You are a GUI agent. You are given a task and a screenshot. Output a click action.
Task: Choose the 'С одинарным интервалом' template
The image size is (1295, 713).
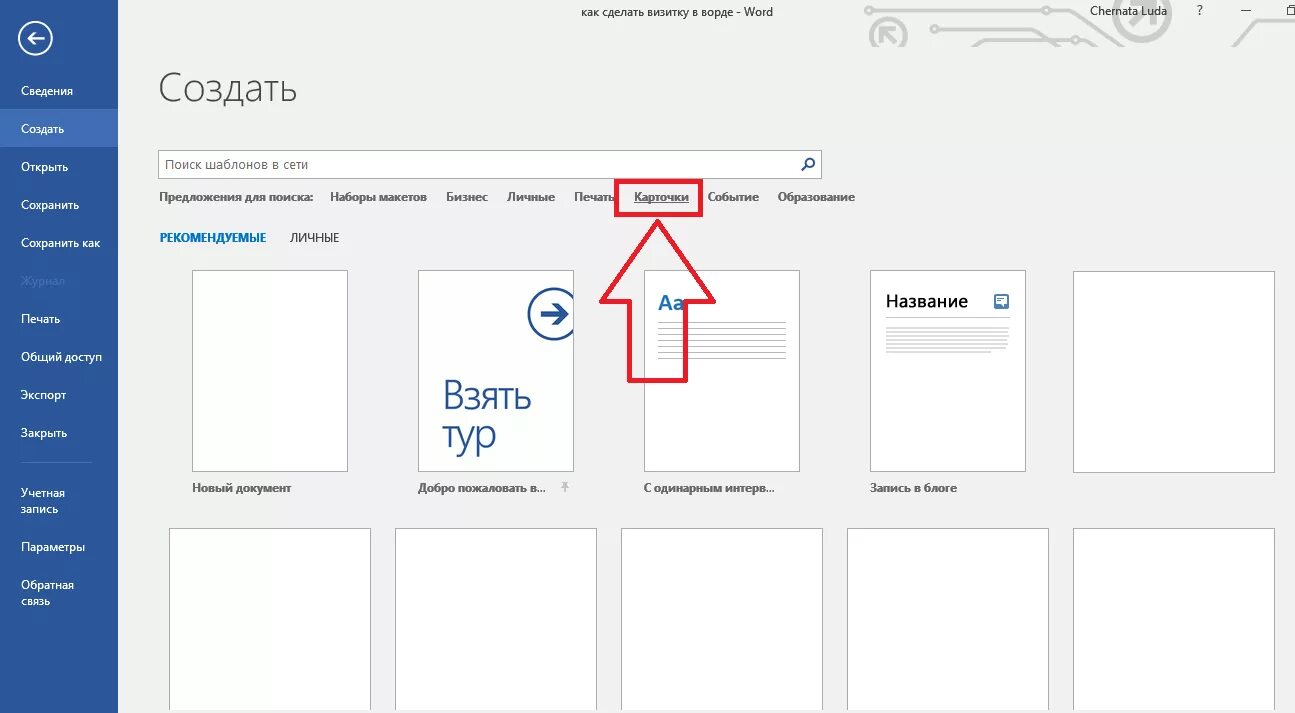(x=722, y=371)
